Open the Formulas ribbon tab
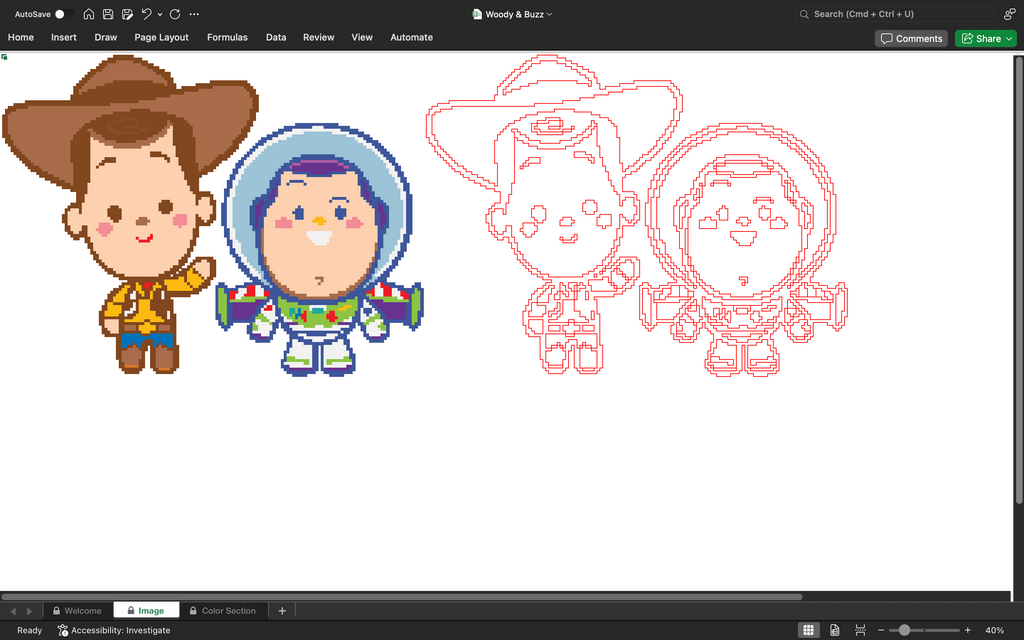 coord(227,37)
